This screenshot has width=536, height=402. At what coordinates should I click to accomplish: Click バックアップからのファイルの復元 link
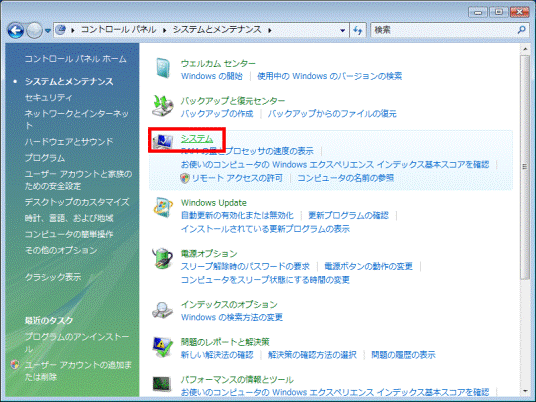[x=332, y=113]
